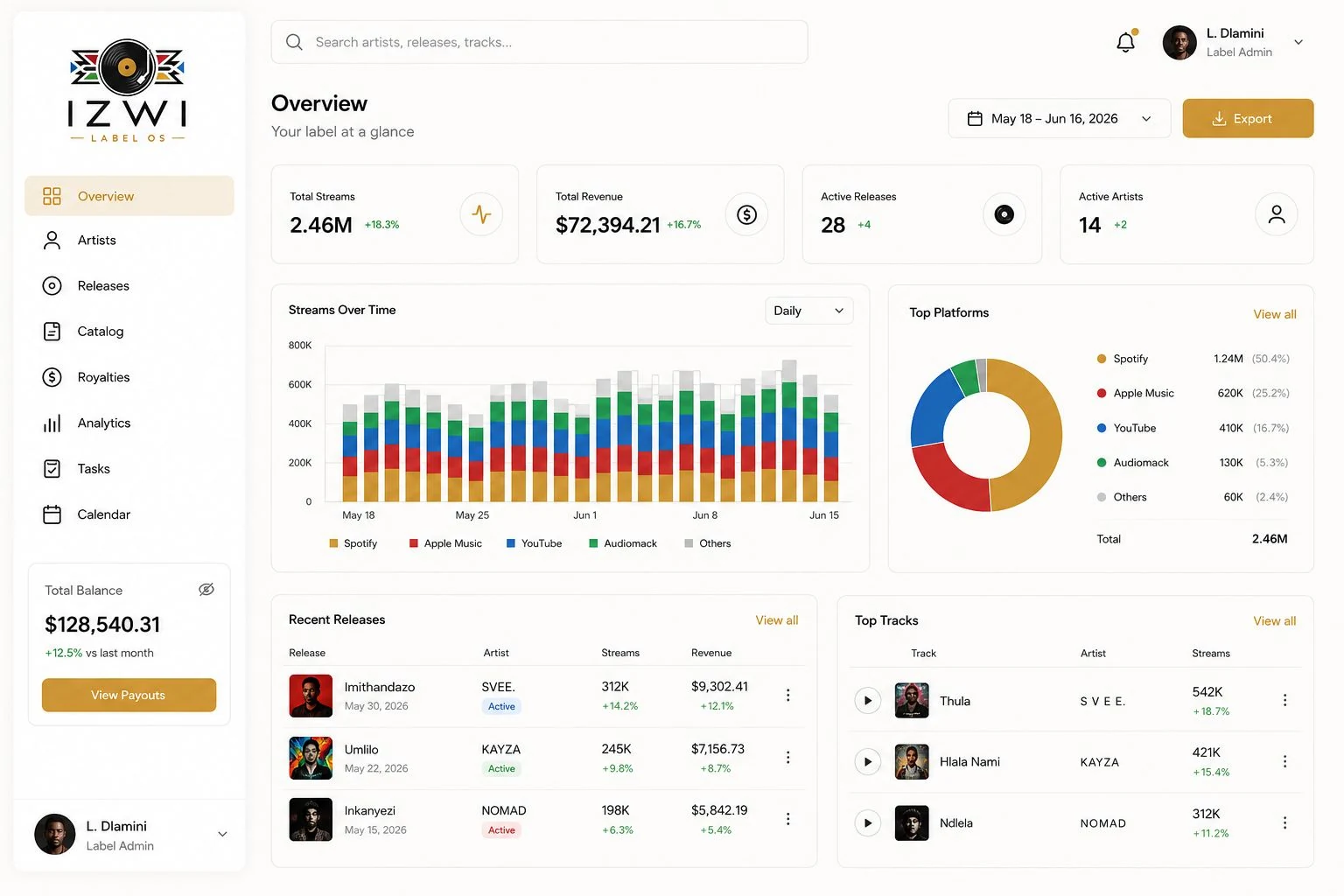Toggle Others series in chart legend
The height and width of the screenshot is (896, 1344).
pyautogui.click(x=707, y=543)
